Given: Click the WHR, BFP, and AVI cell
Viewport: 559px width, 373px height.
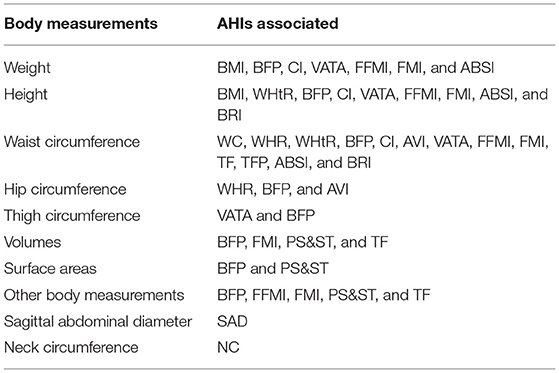Looking at the screenshot, I should click(283, 189).
